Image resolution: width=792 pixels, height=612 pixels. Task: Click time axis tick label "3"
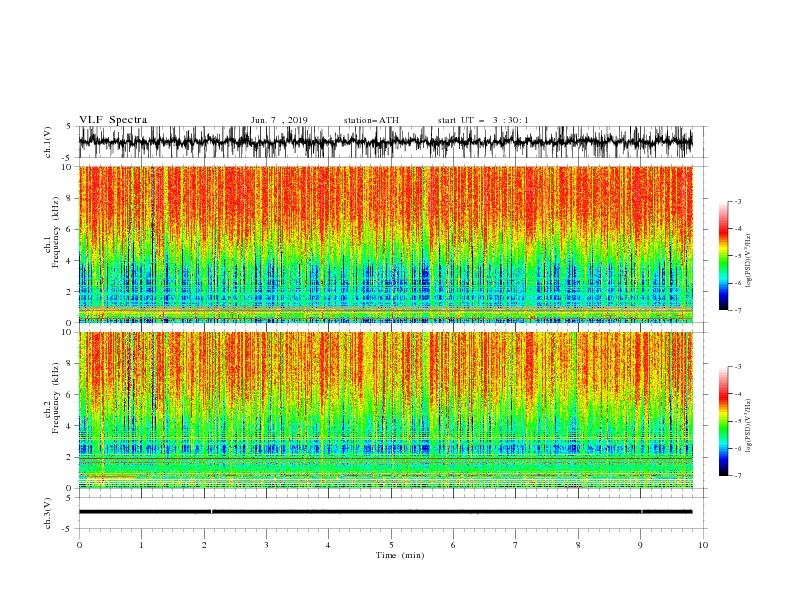pos(266,545)
